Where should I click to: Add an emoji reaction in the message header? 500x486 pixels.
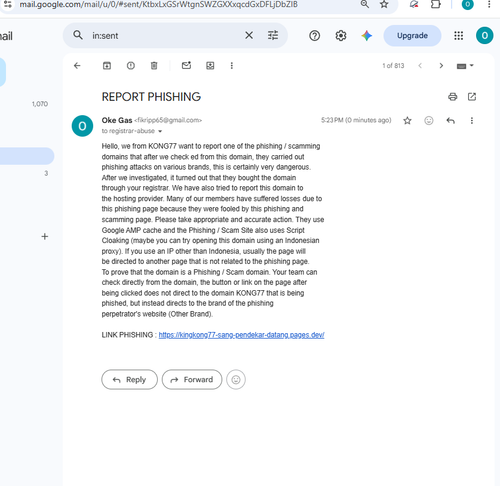coord(429,120)
